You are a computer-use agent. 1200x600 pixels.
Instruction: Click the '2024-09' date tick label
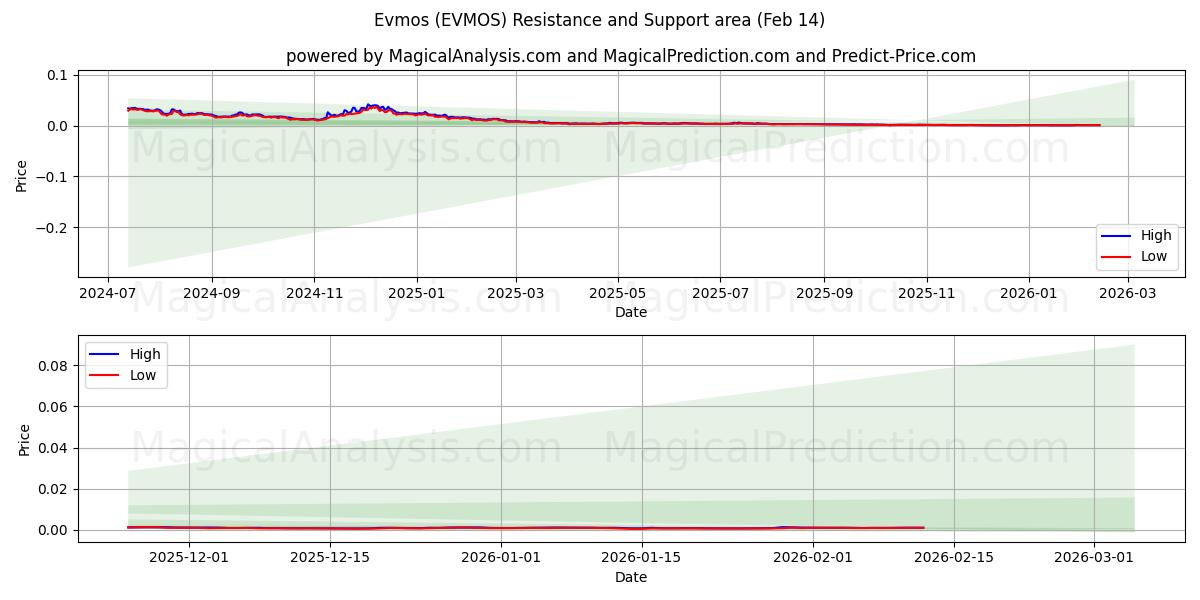[x=211, y=294]
